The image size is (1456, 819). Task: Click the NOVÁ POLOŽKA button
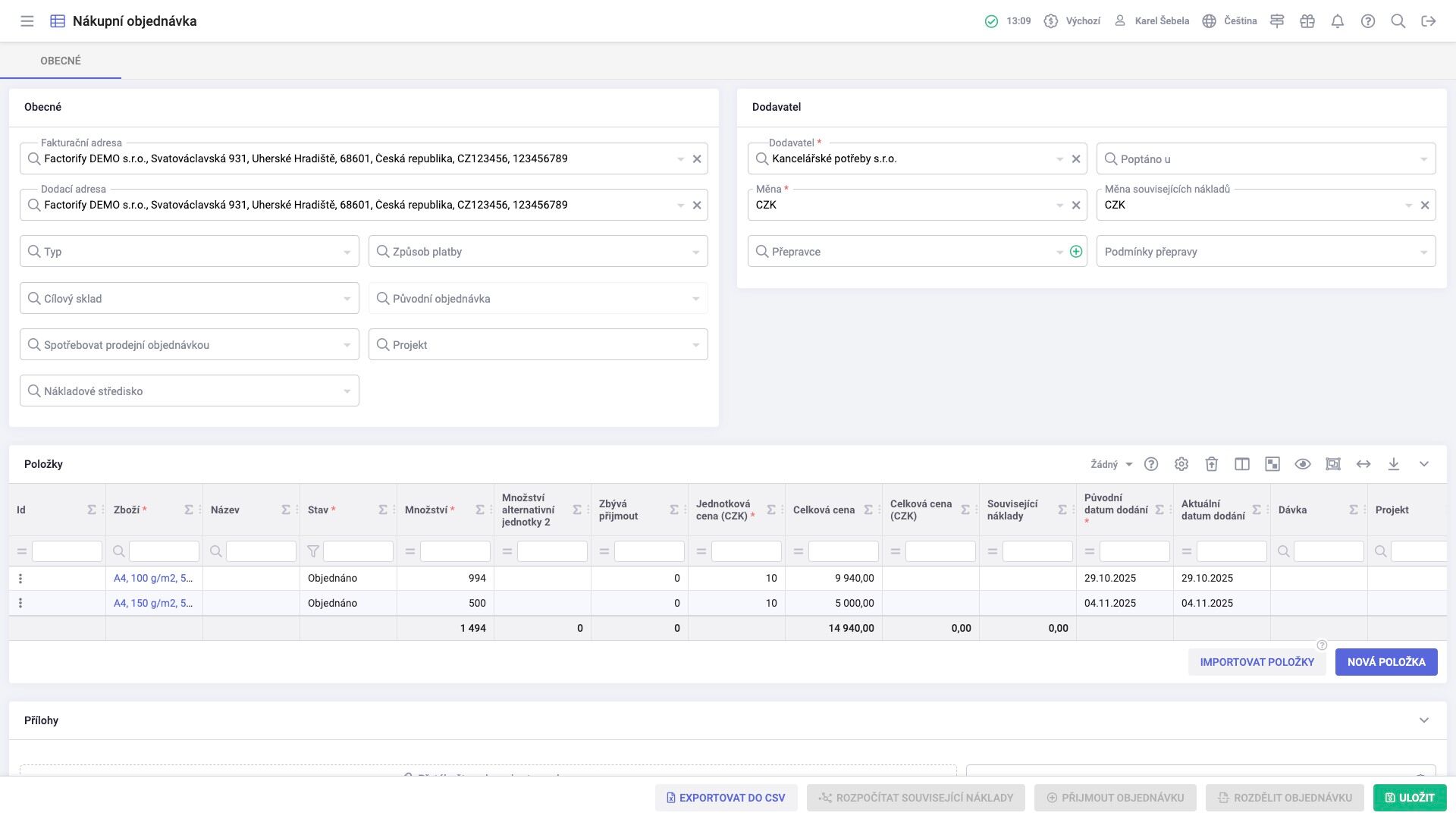point(1385,662)
